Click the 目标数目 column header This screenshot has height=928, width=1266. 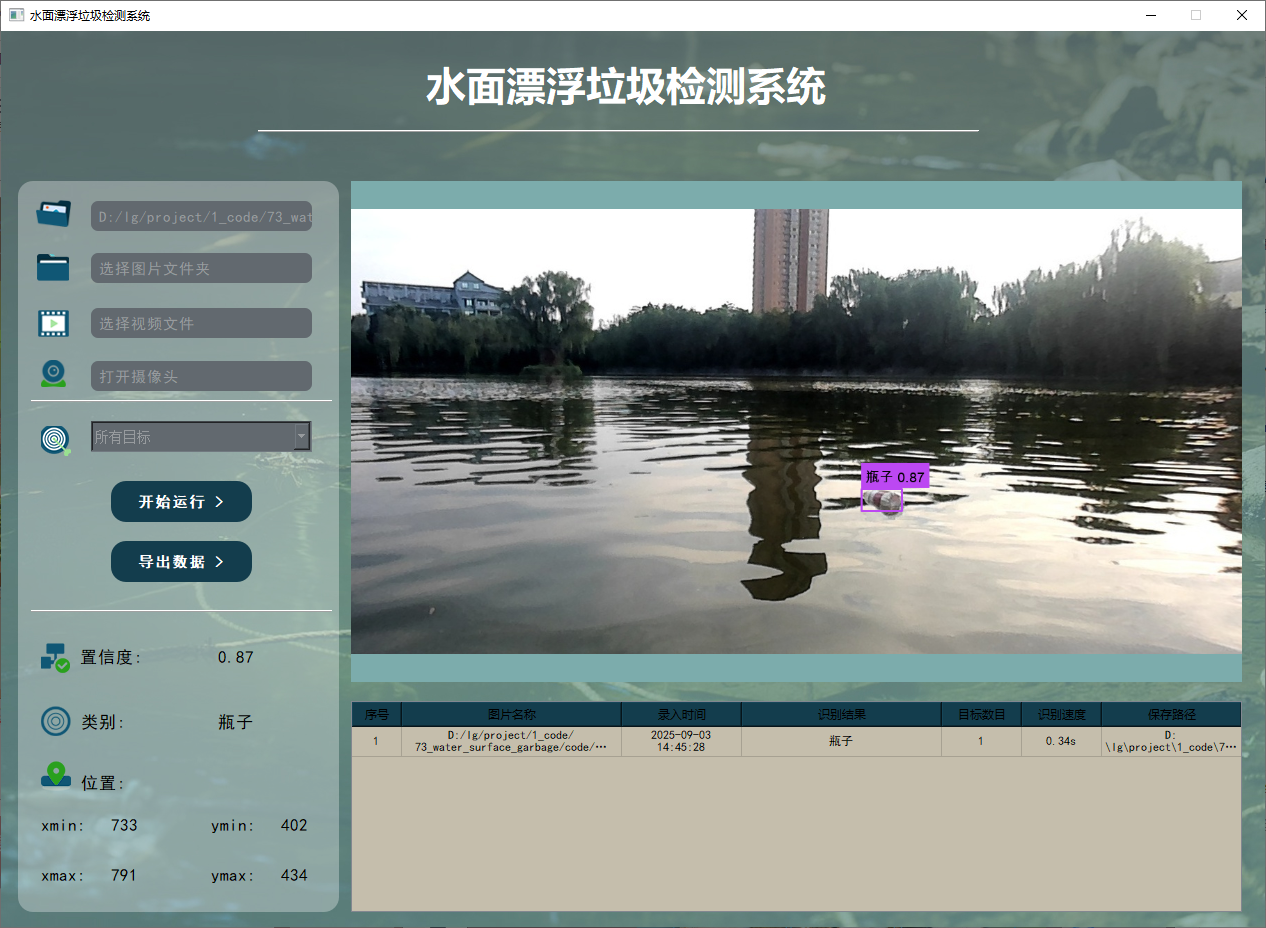pyautogui.click(x=981, y=714)
